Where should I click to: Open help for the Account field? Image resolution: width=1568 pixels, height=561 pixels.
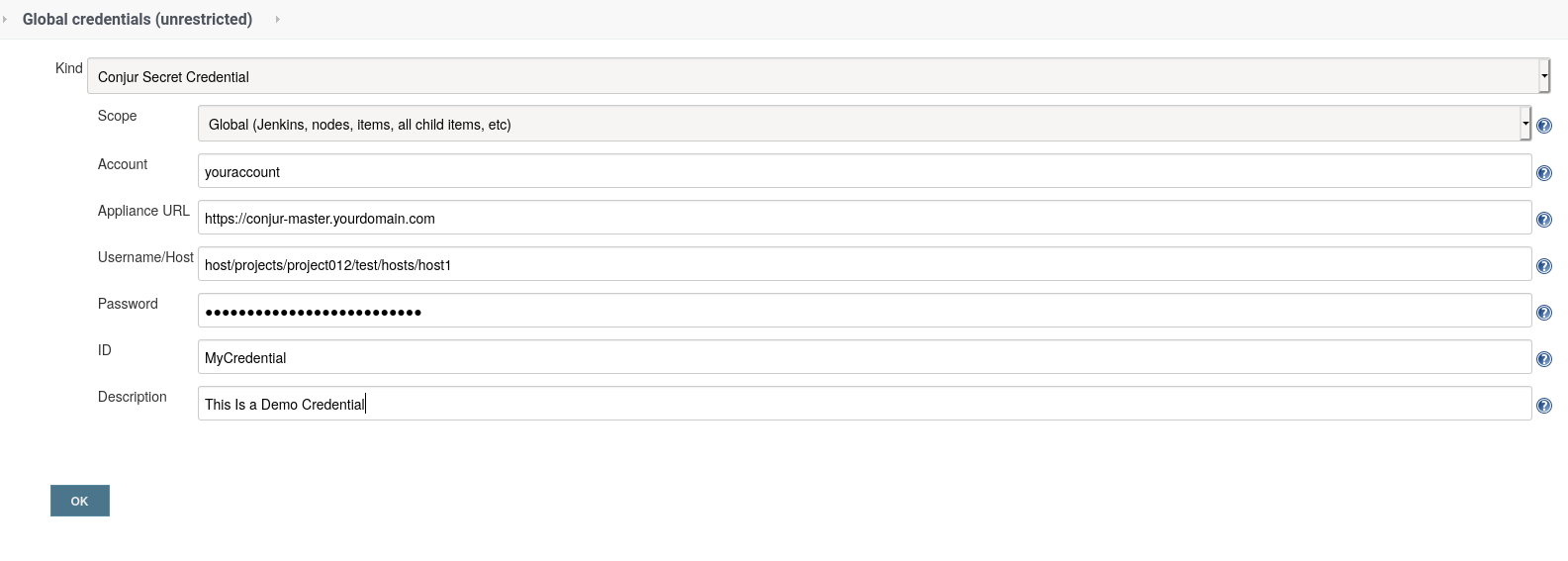coord(1543,173)
